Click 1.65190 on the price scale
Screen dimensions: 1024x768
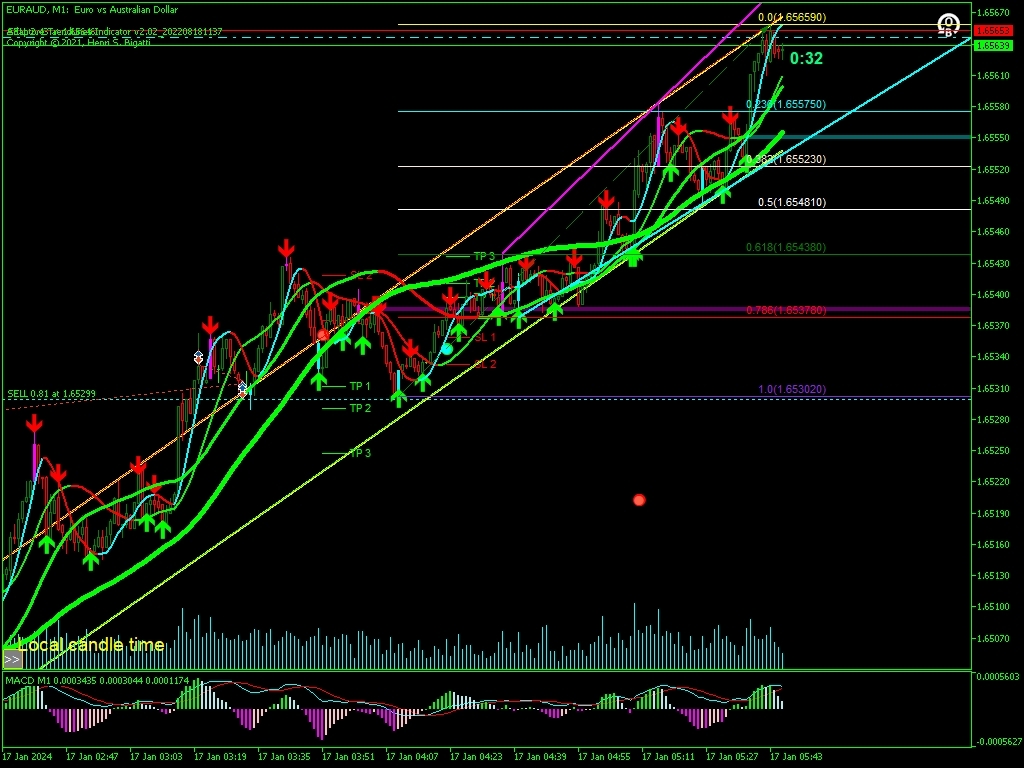993,513
